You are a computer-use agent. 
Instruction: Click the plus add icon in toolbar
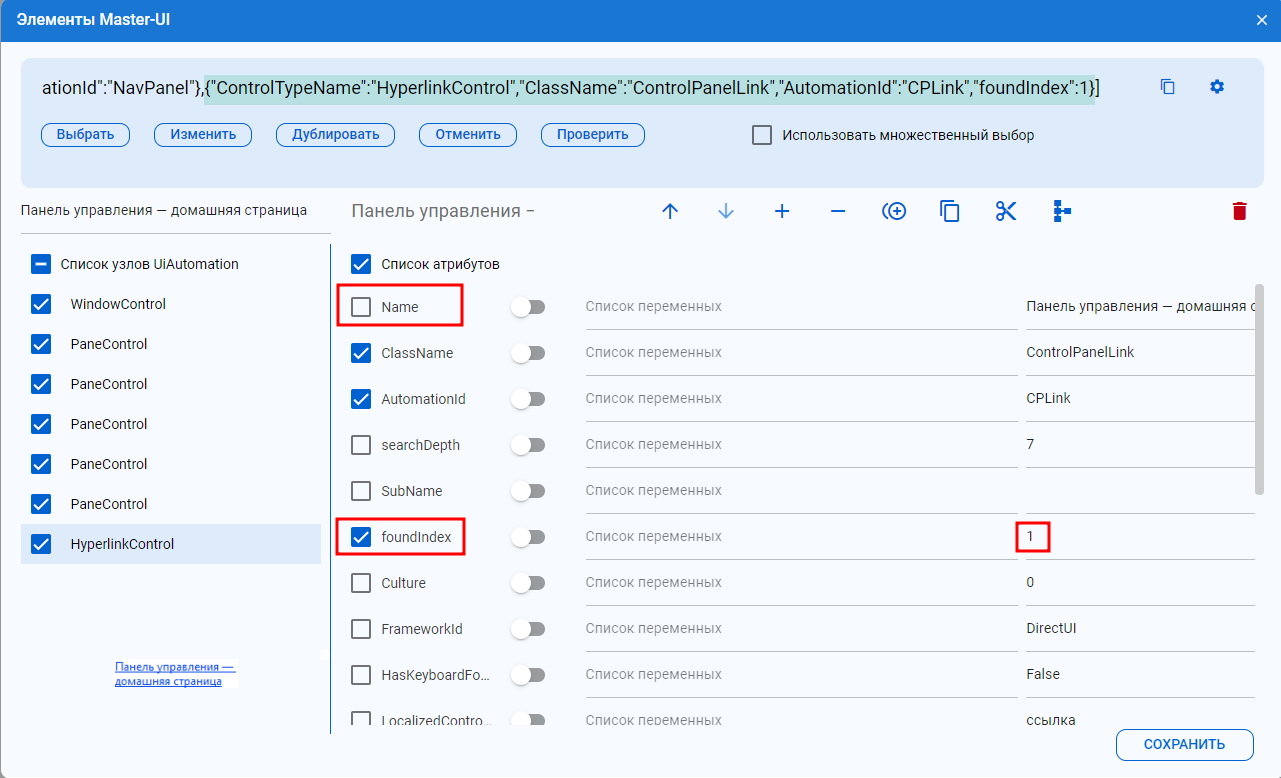tap(782, 211)
